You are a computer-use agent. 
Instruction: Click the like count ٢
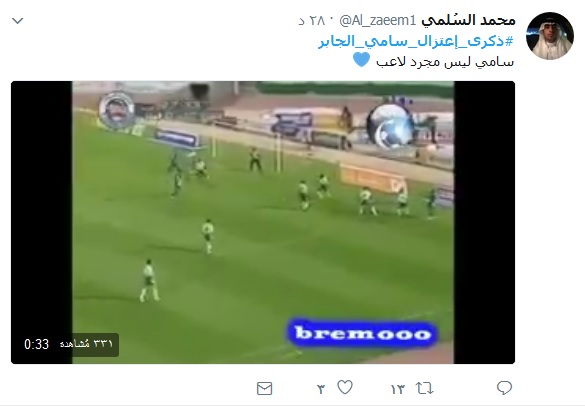(321, 389)
